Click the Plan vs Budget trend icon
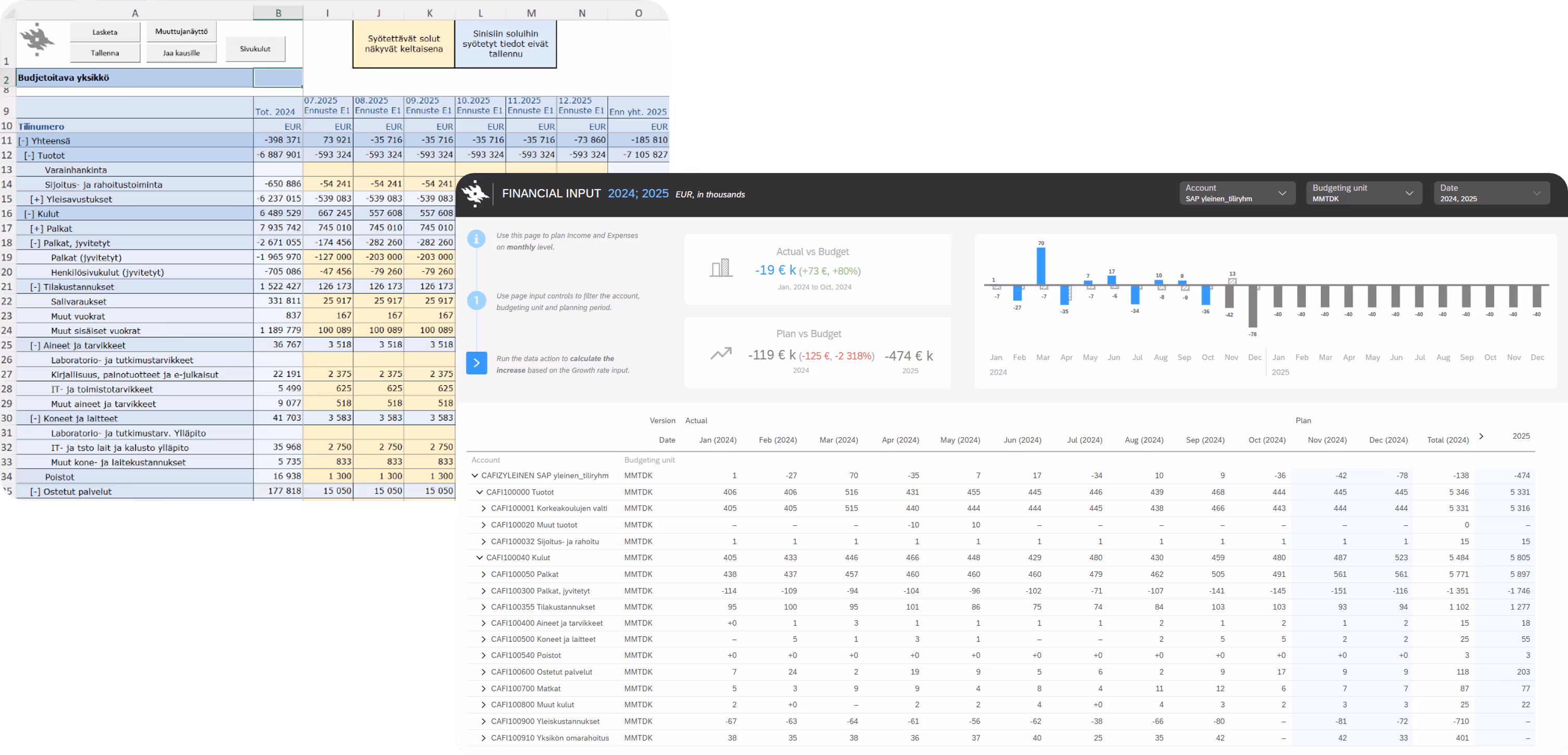 pyautogui.click(x=721, y=353)
